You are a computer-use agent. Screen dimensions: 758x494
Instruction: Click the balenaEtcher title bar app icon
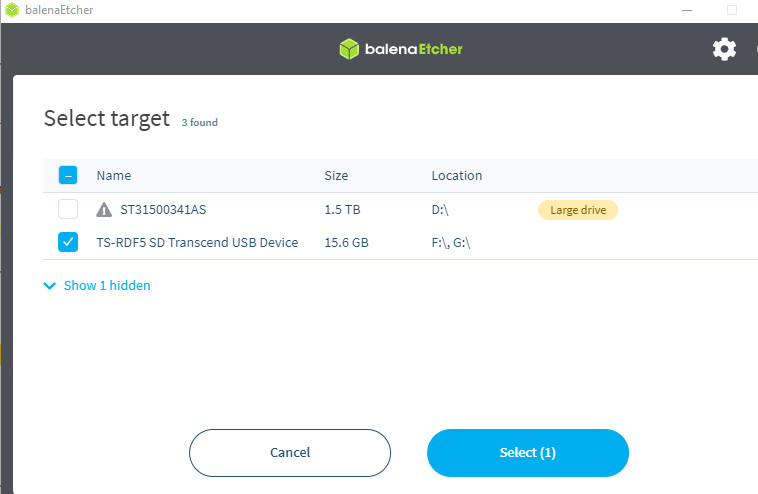pyautogui.click(x=11, y=10)
